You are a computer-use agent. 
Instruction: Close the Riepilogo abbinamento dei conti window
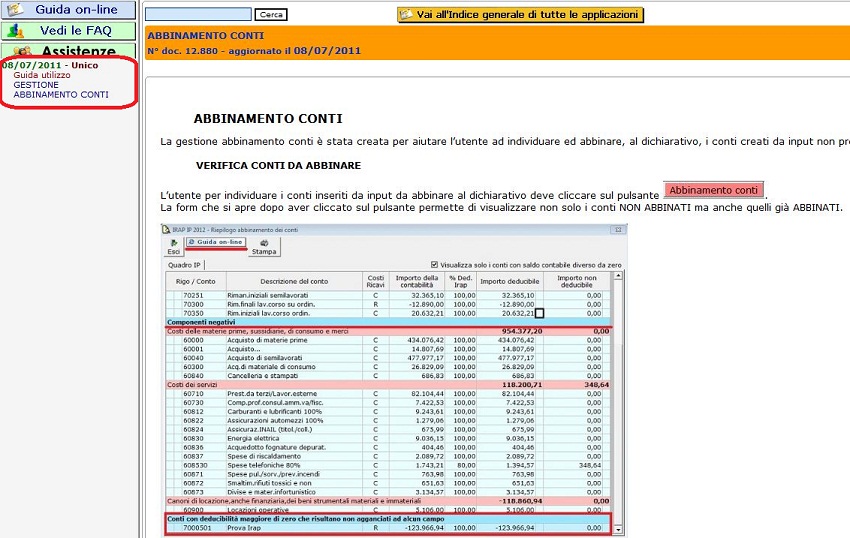pyautogui.click(x=617, y=230)
